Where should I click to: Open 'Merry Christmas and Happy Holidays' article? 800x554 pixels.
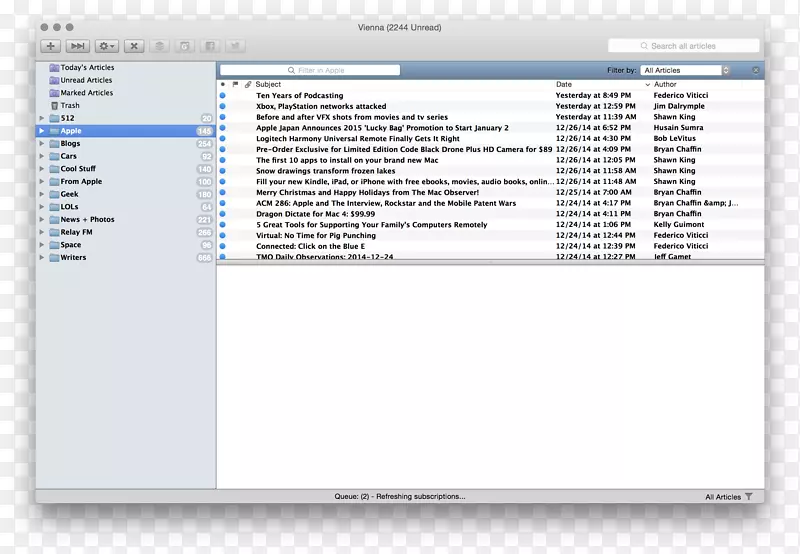point(367,192)
